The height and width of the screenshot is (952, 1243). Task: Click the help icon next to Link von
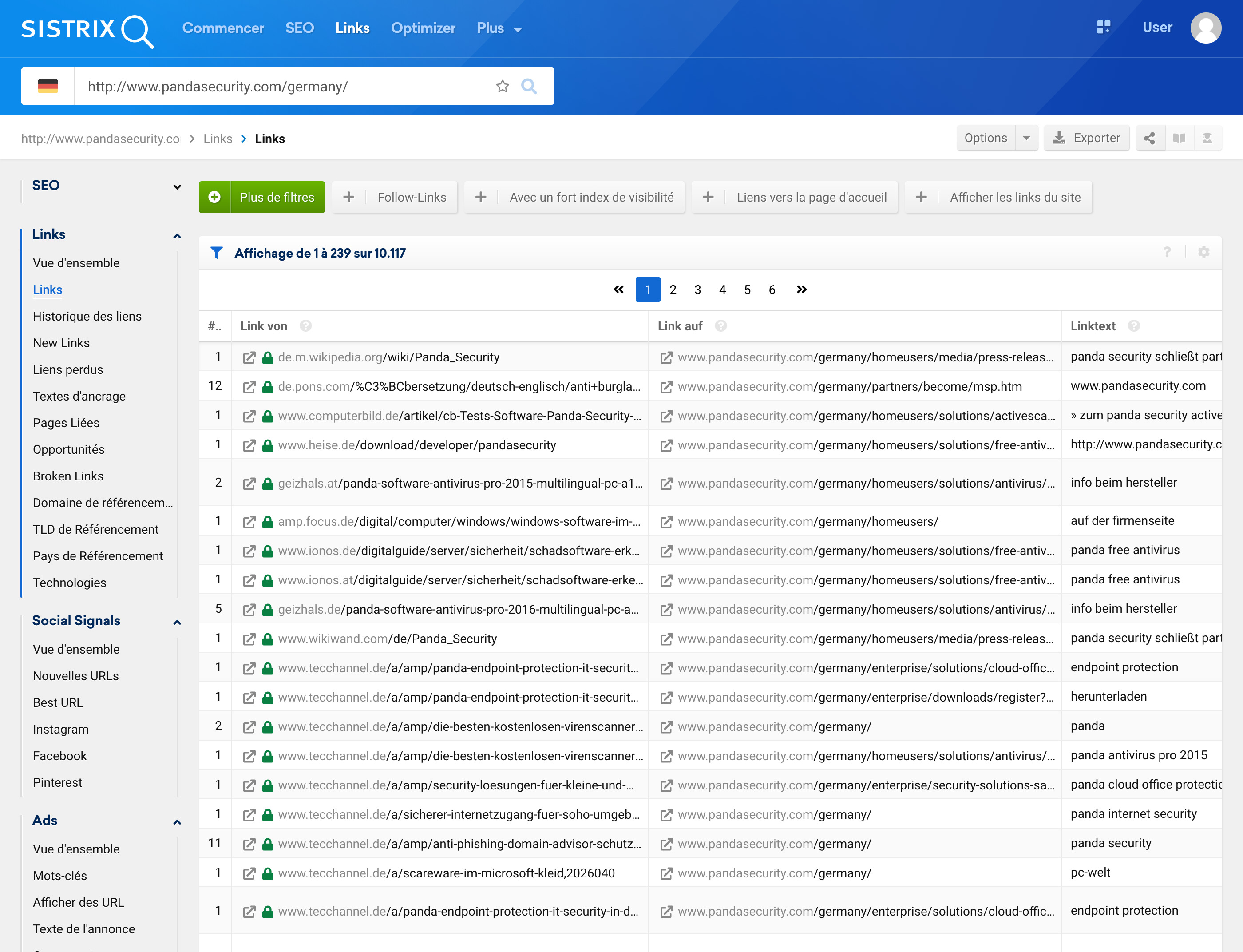point(305,326)
